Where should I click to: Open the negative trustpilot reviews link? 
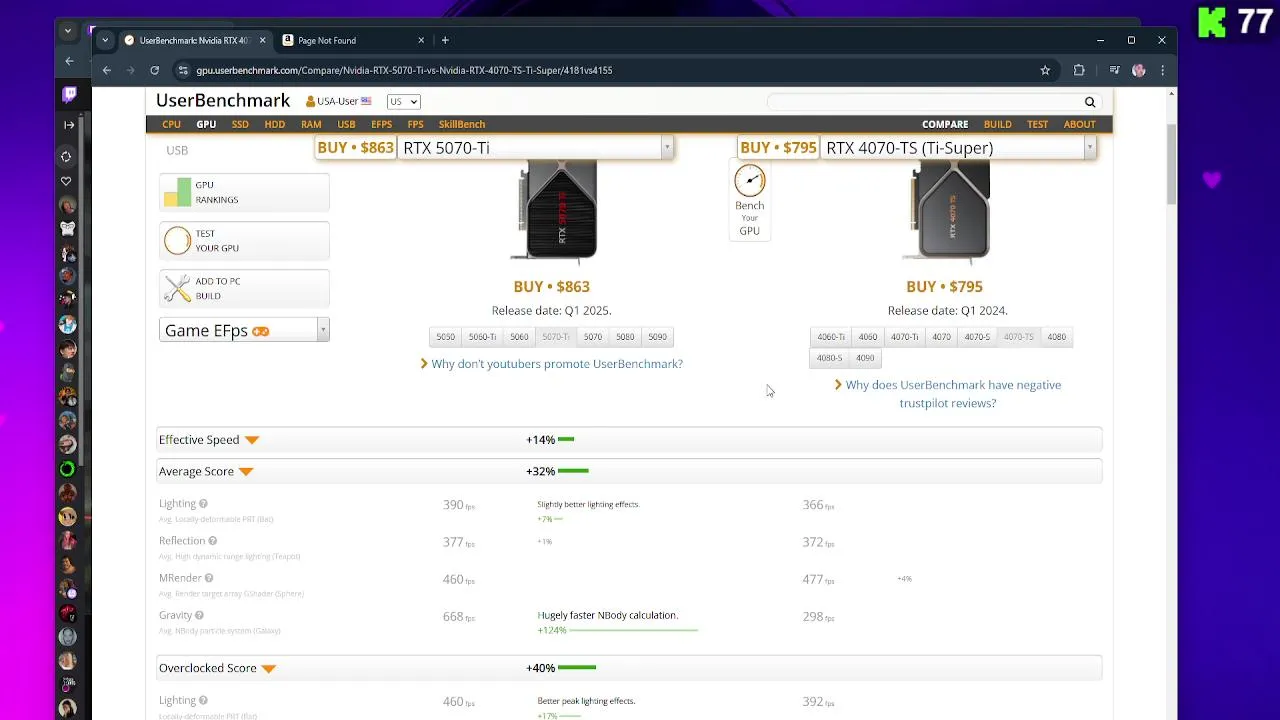(x=953, y=394)
